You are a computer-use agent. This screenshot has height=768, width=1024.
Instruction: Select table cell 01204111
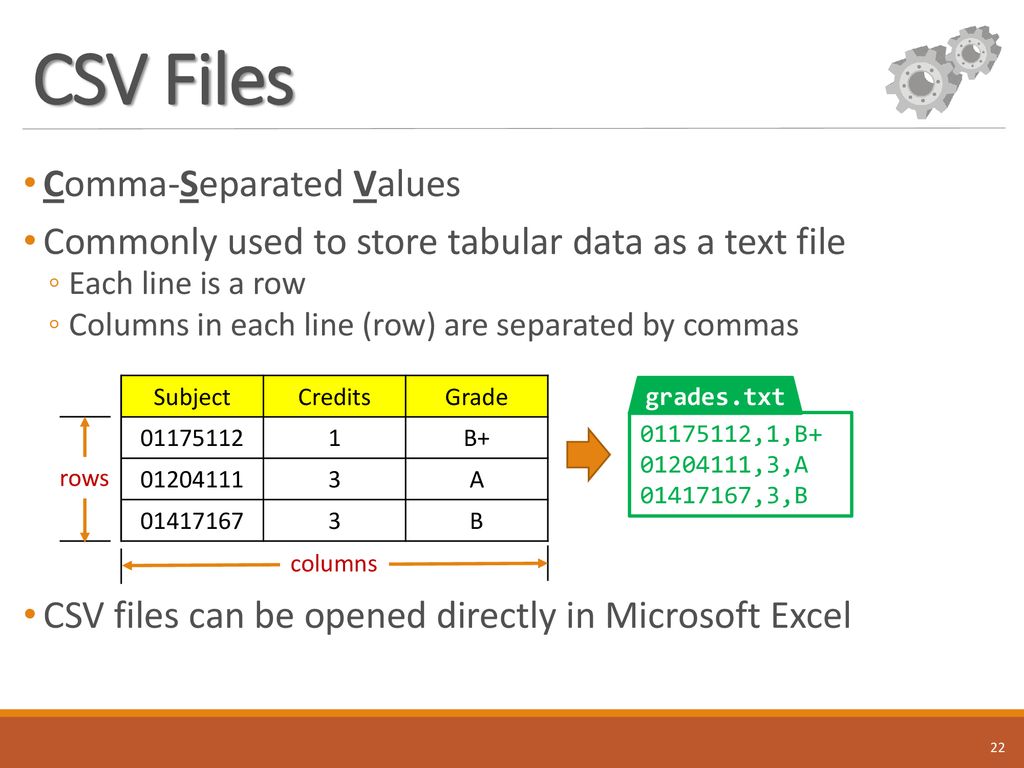tap(192, 479)
